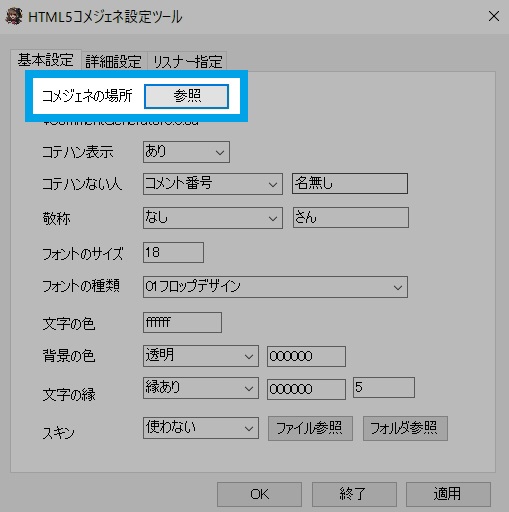Screen dimensions: 509x512
Task: Click the フォントのサイズ input field
Action: tap(173, 253)
